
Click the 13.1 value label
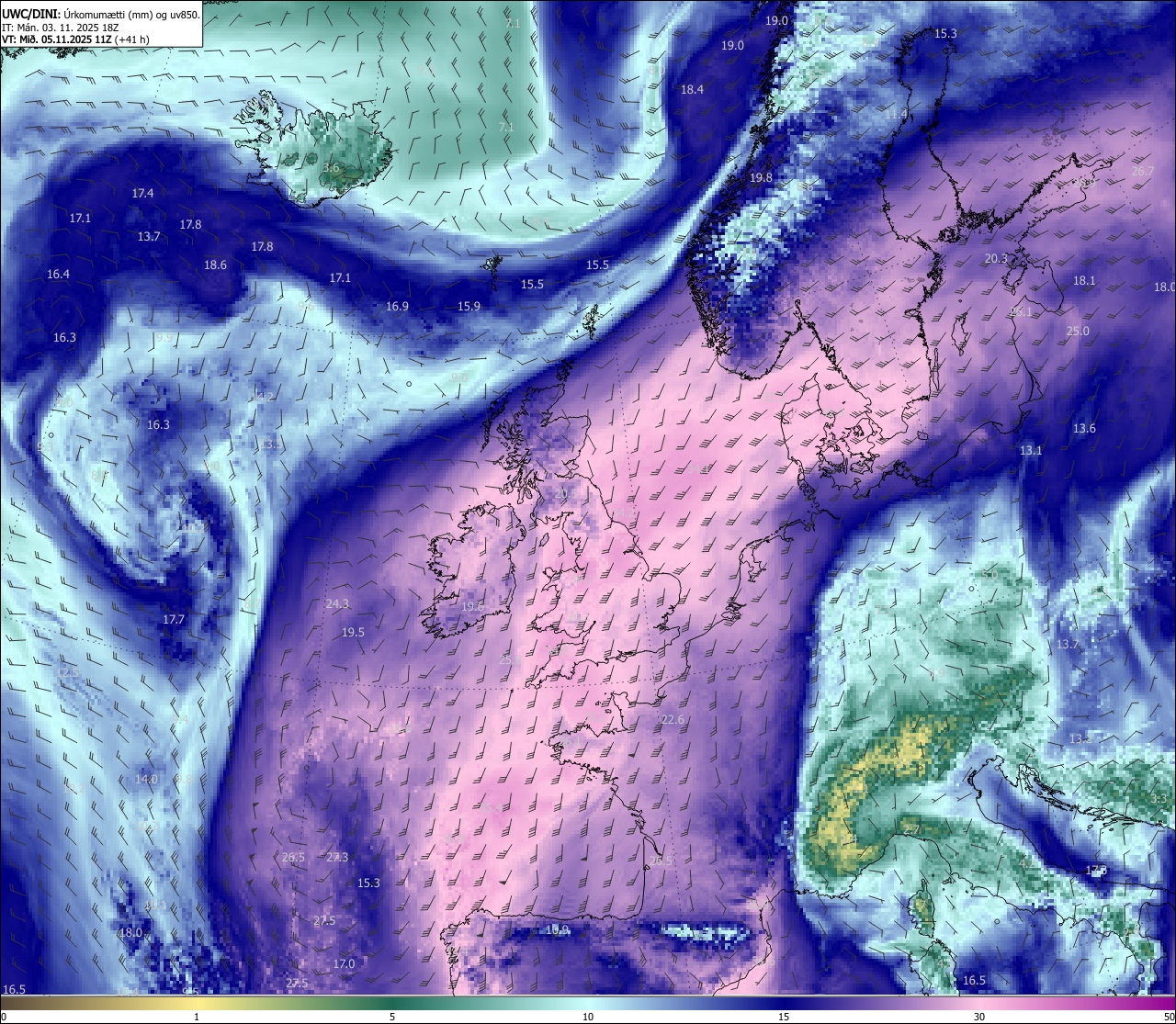pos(1031,451)
